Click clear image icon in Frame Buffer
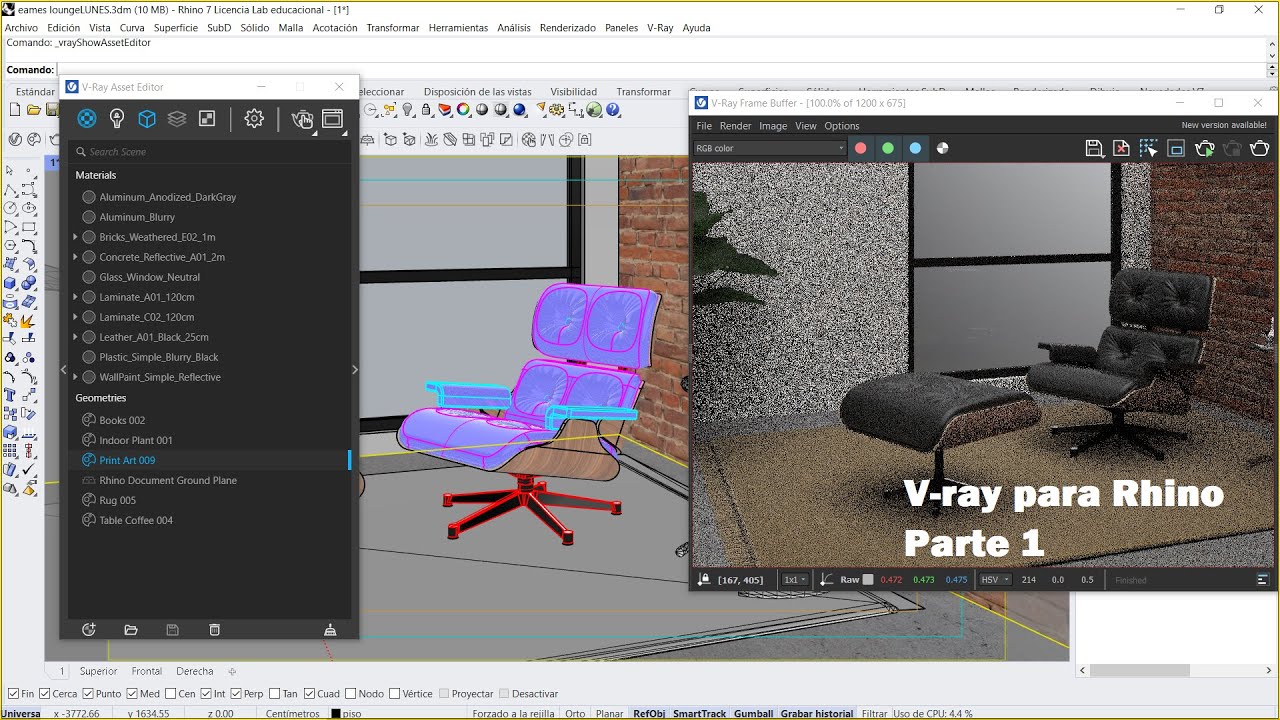 [x=1121, y=148]
